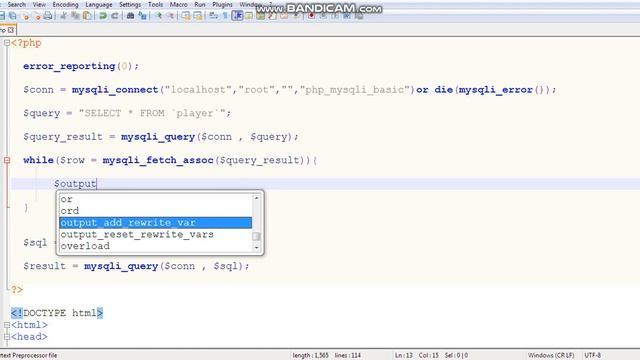Select 'or' in the autocomplete list
The width and height of the screenshot is (640, 360).
click(x=156, y=199)
